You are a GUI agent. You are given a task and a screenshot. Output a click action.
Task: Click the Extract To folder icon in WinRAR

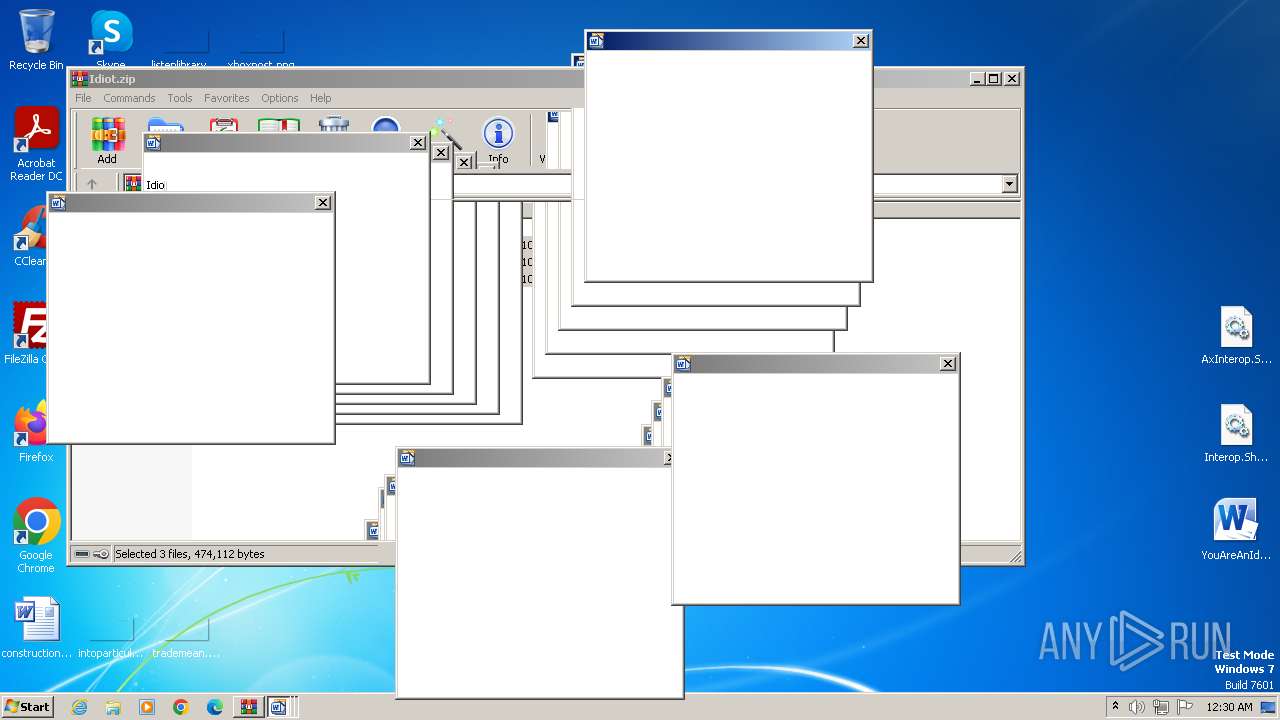[x=166, y=124]
